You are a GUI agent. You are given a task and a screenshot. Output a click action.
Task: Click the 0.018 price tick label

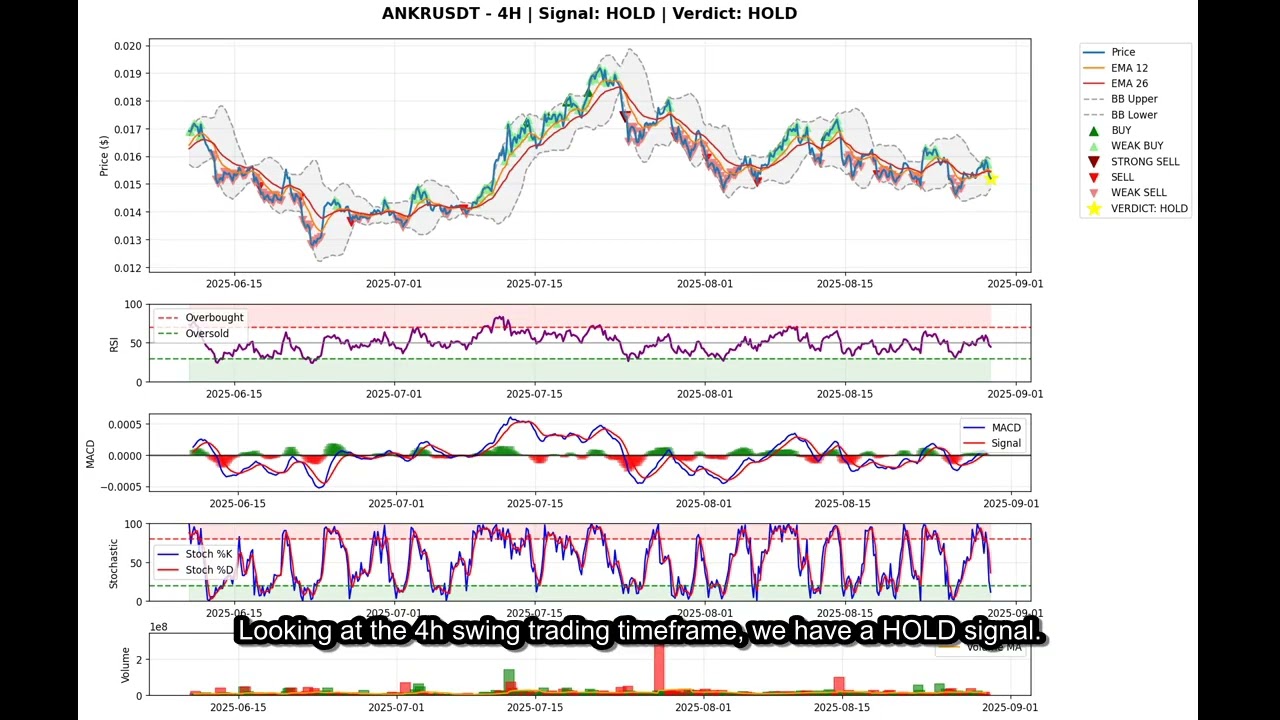(127, 102)
